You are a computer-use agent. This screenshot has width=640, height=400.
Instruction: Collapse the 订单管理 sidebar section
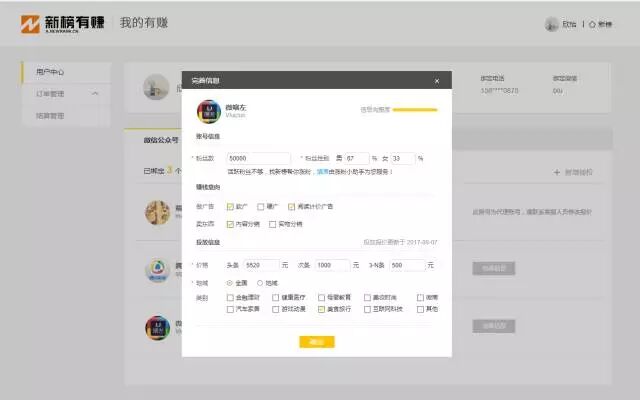95,94
